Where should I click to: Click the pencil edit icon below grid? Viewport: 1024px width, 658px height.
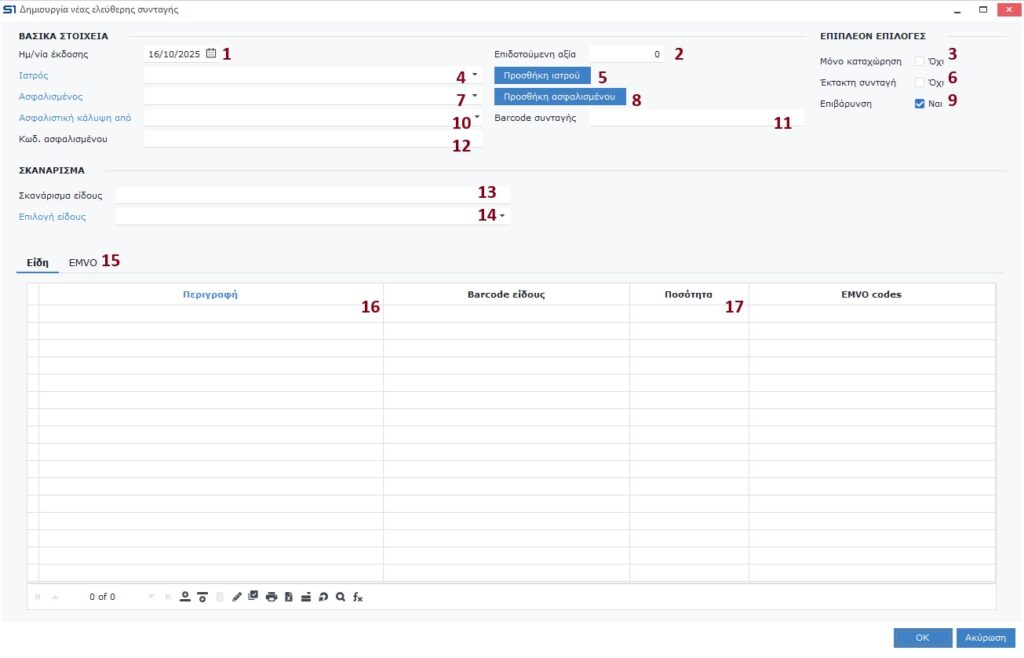click(237, 596)
